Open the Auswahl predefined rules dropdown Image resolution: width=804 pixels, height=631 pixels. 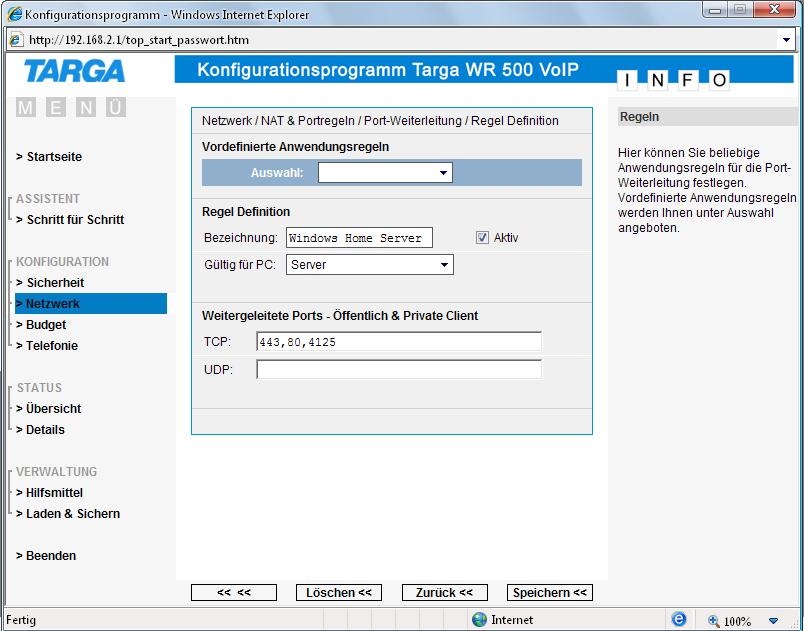pyautogui.click(x=385, y=173)
